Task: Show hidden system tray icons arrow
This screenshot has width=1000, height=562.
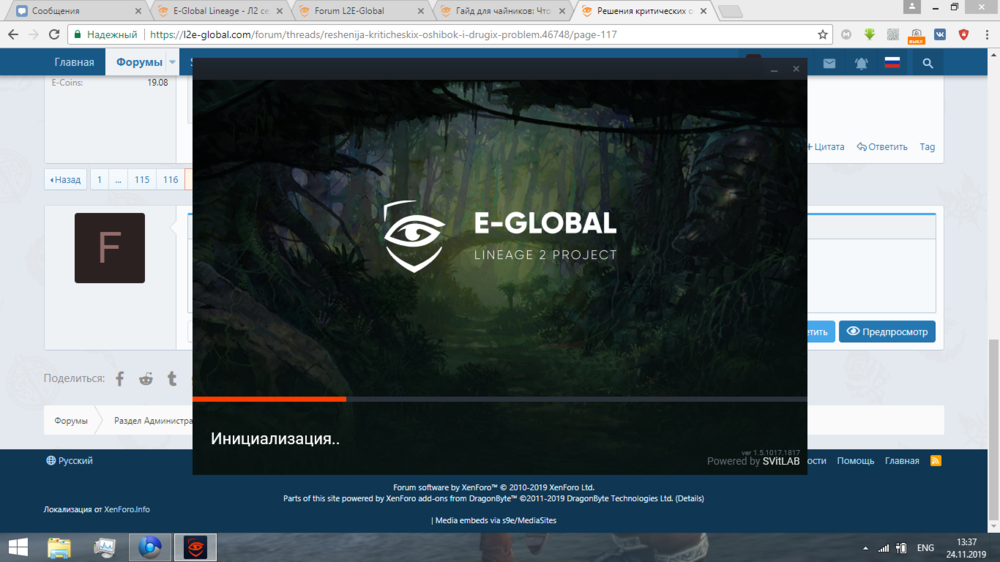Action: tap(865, 548)
